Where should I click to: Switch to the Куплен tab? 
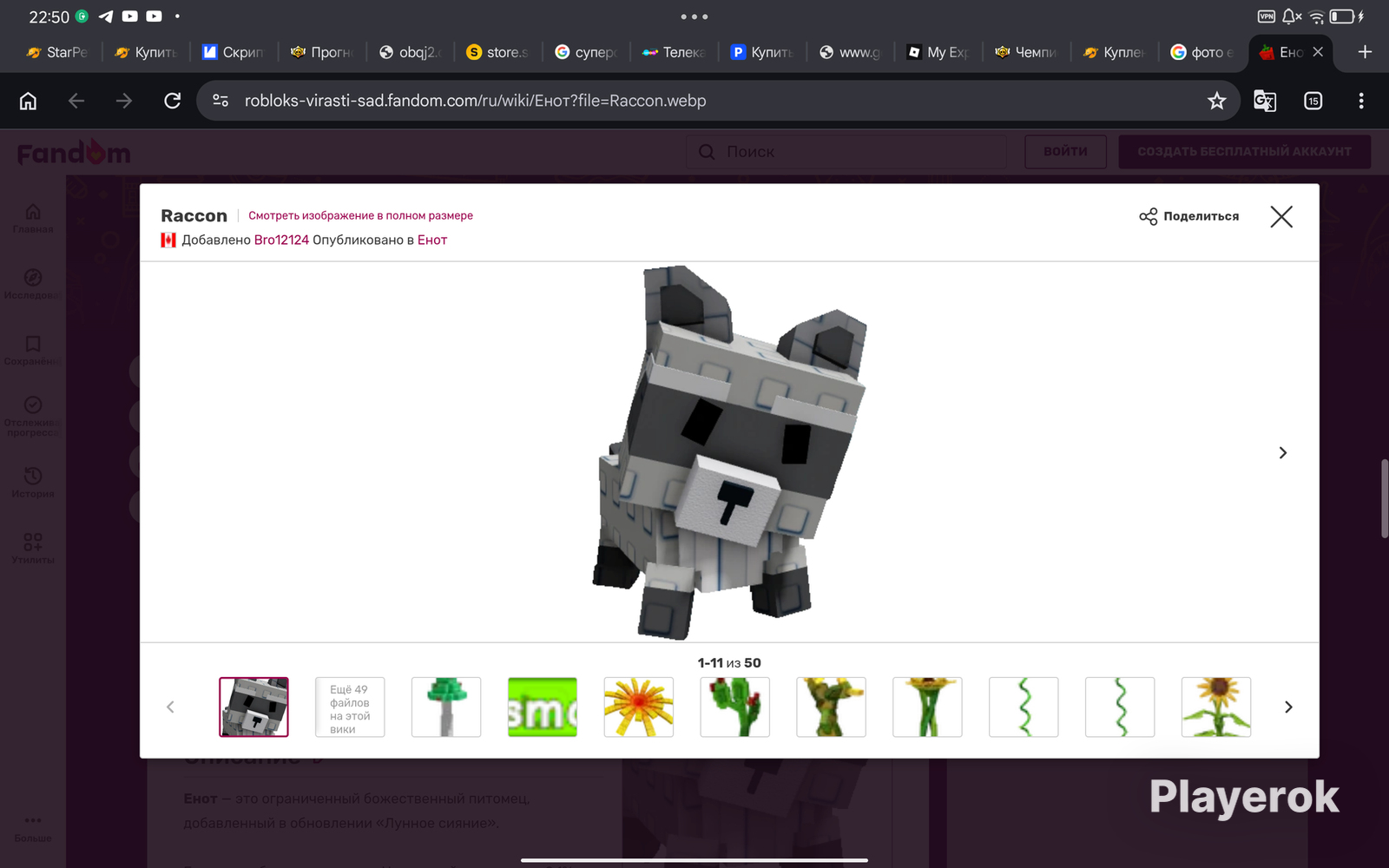click(1114, 52)
